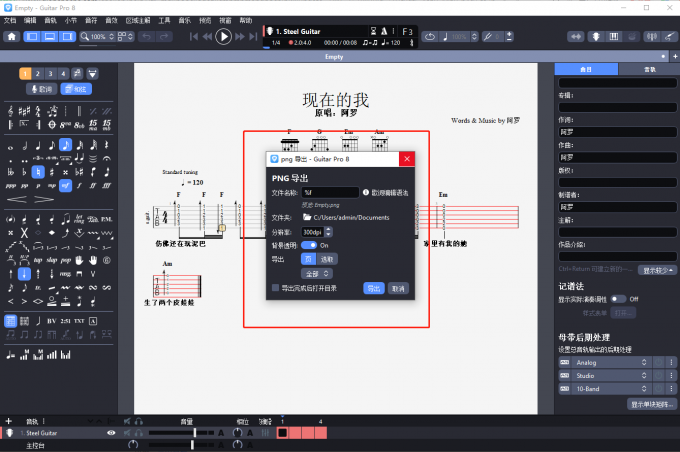
Task: Click the 导出 export button
Action: [x=373, y=288]
